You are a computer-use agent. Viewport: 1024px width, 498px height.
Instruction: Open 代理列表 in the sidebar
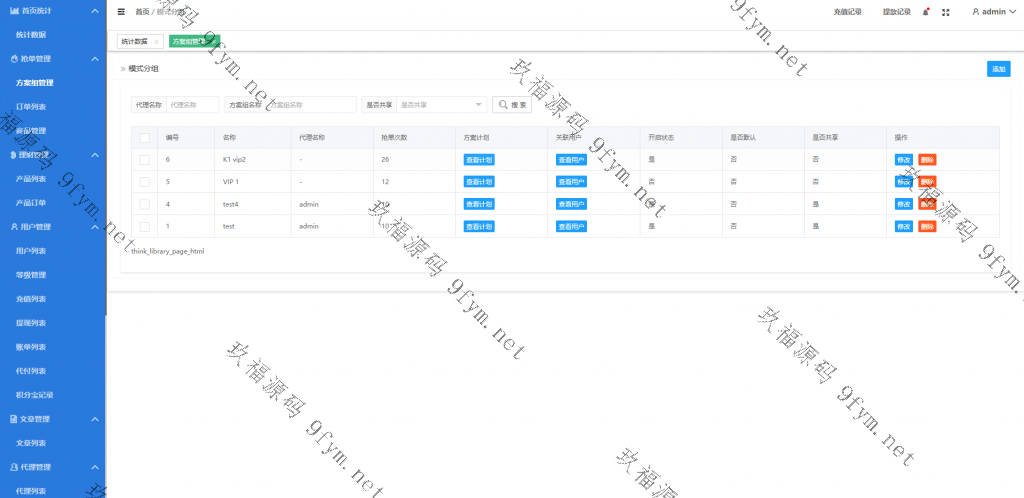pyautogui.click(x=31, y=491)
